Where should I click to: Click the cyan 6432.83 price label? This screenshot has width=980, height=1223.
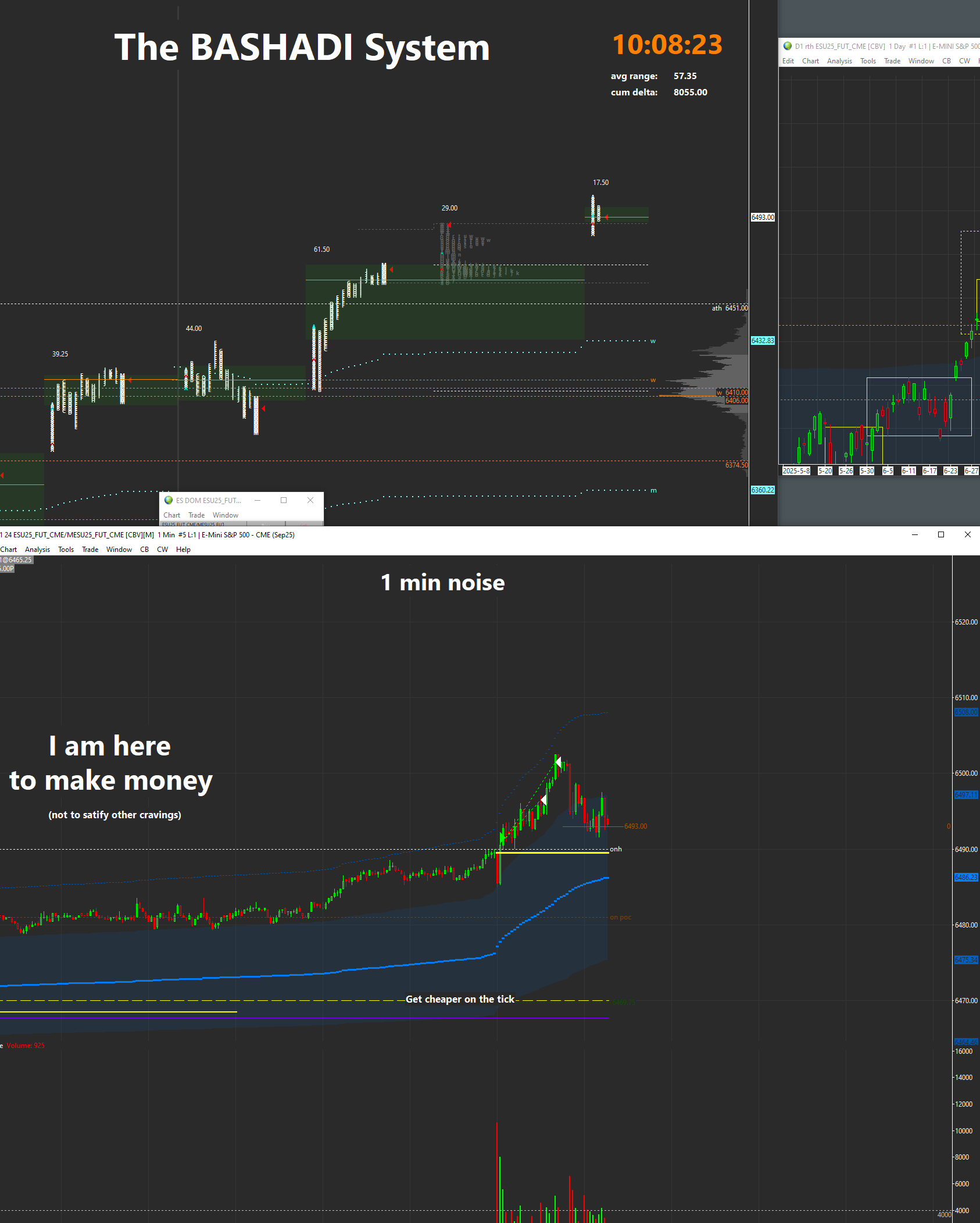click(763, 341)
